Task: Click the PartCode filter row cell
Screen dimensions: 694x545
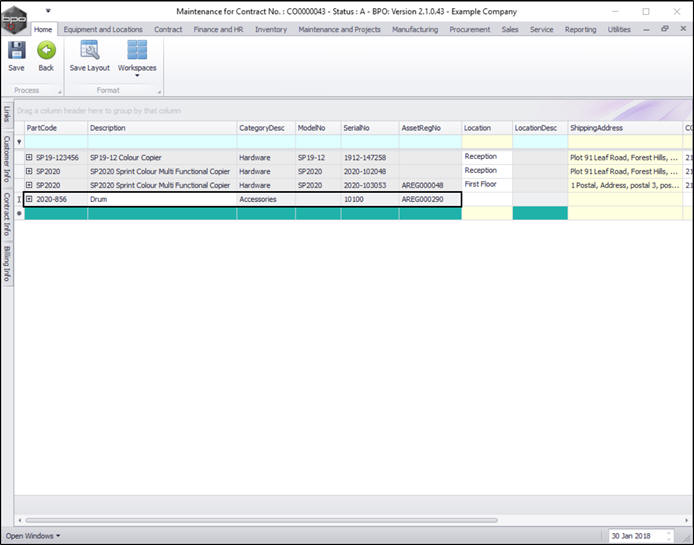Action: tap(56, 142)
